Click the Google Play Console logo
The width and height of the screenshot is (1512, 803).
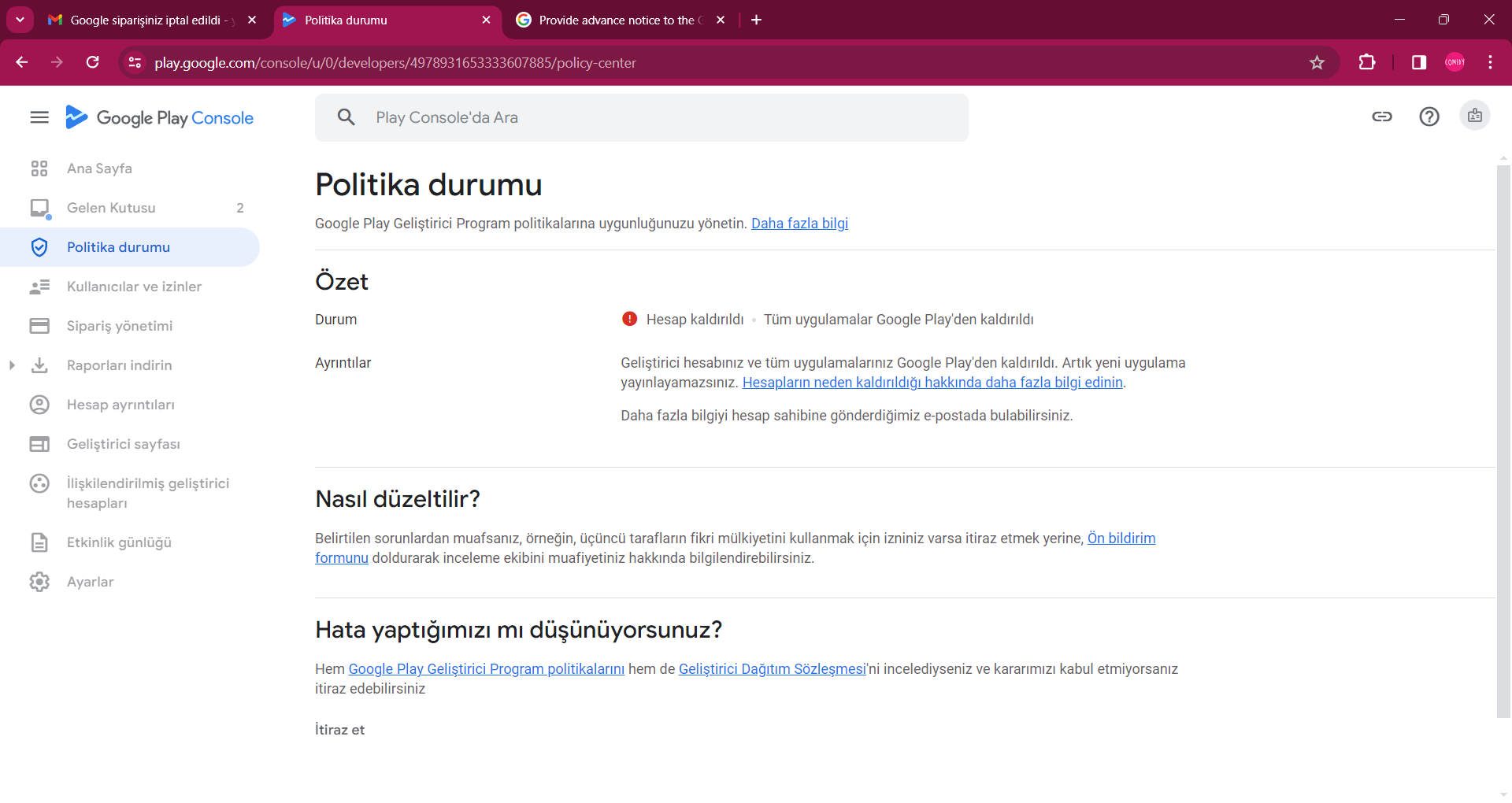pos(159,117)
